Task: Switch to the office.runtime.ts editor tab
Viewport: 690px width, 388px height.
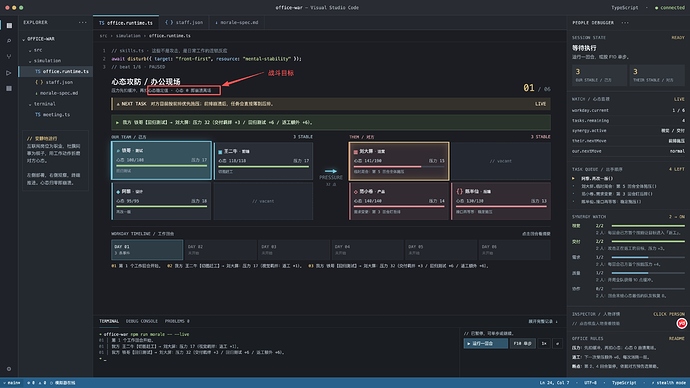Action: pyautogui.click(x=126, y=22)
